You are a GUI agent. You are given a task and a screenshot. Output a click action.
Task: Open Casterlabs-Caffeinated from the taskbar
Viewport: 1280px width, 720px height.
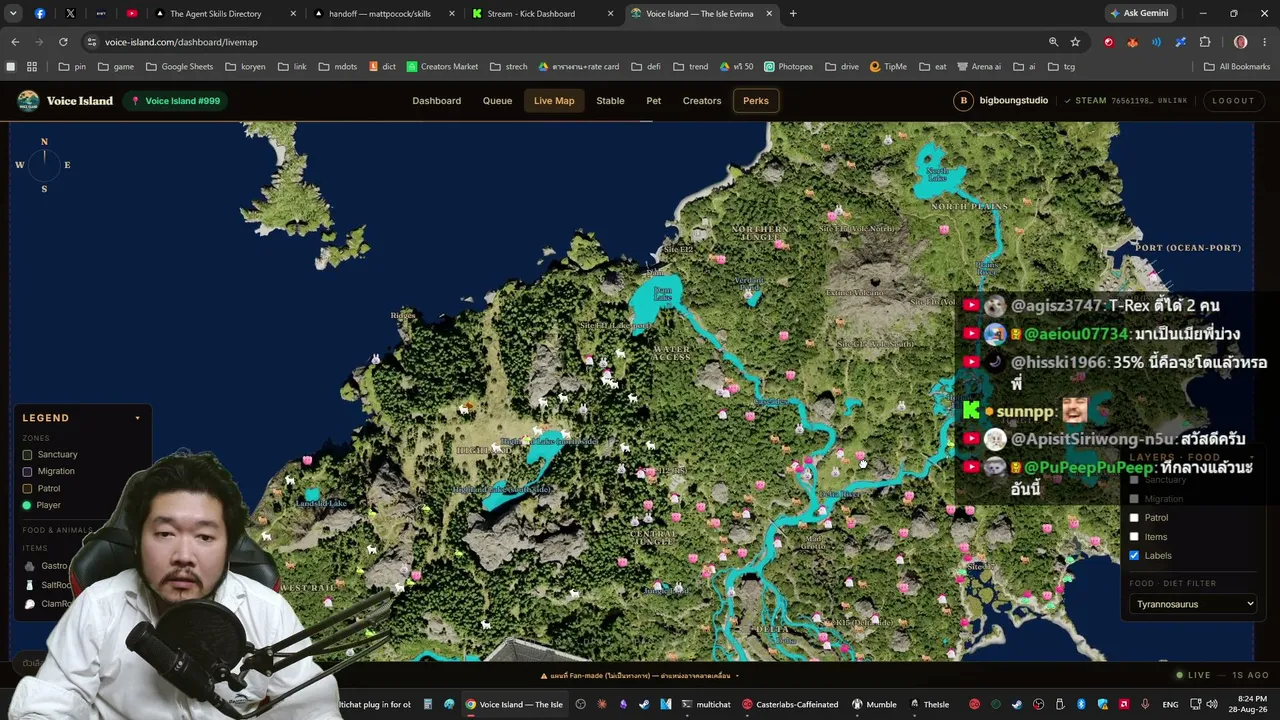(790, 704)
